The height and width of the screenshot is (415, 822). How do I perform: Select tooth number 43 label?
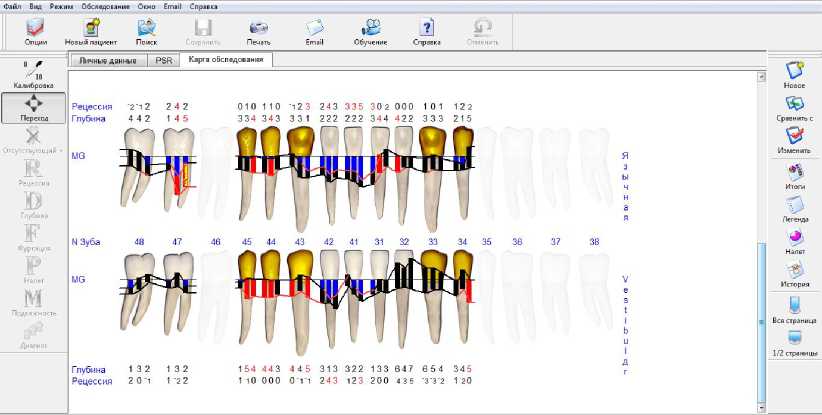click(300, 242)
